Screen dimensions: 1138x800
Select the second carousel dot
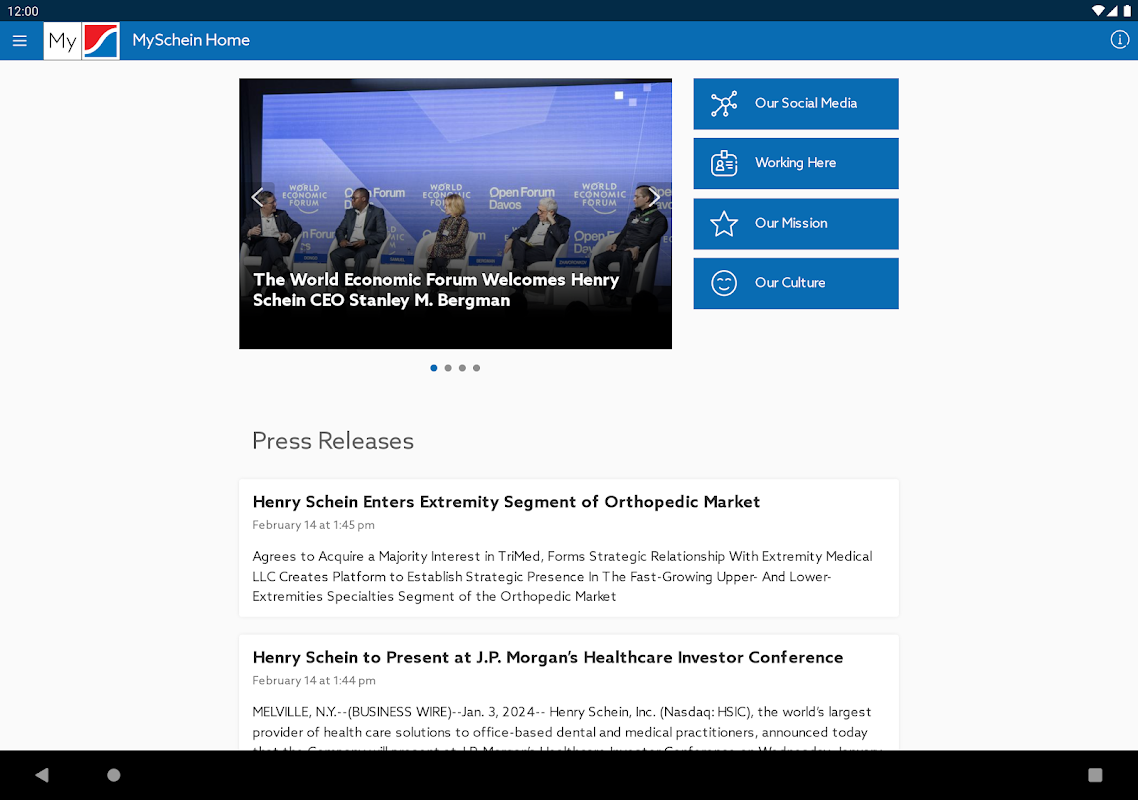coord(448,368)
